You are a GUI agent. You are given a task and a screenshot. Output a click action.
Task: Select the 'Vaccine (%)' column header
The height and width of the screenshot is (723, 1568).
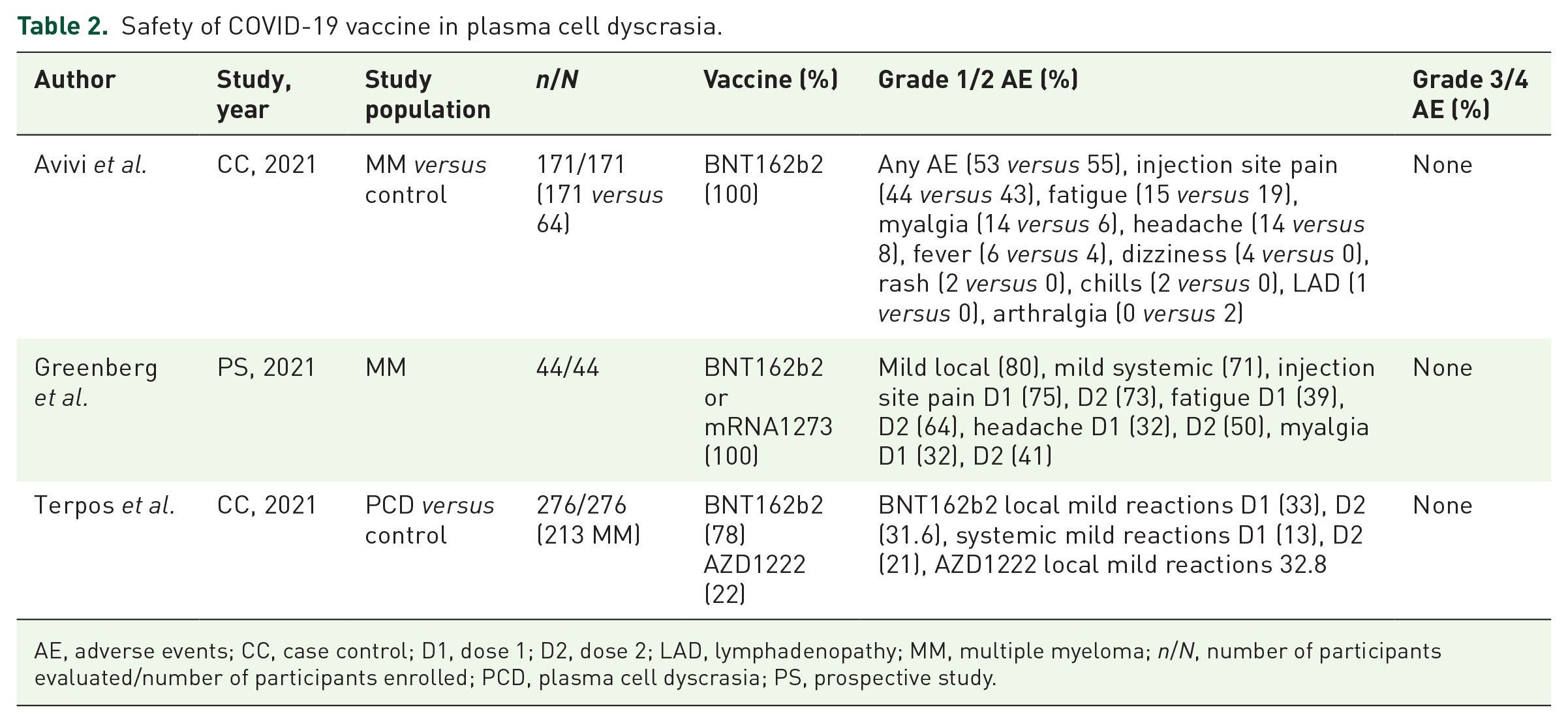[x=771, y=80]
